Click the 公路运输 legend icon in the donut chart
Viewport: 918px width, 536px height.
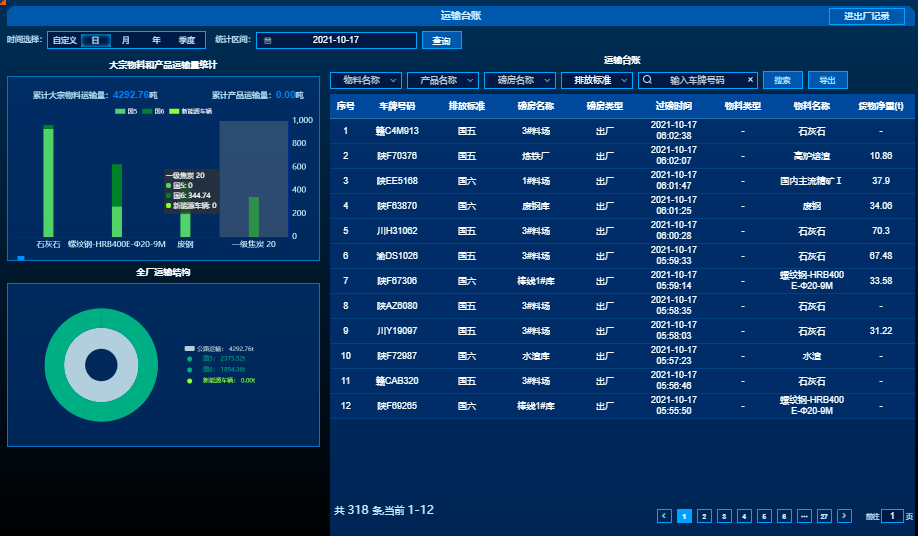(190, 349)
